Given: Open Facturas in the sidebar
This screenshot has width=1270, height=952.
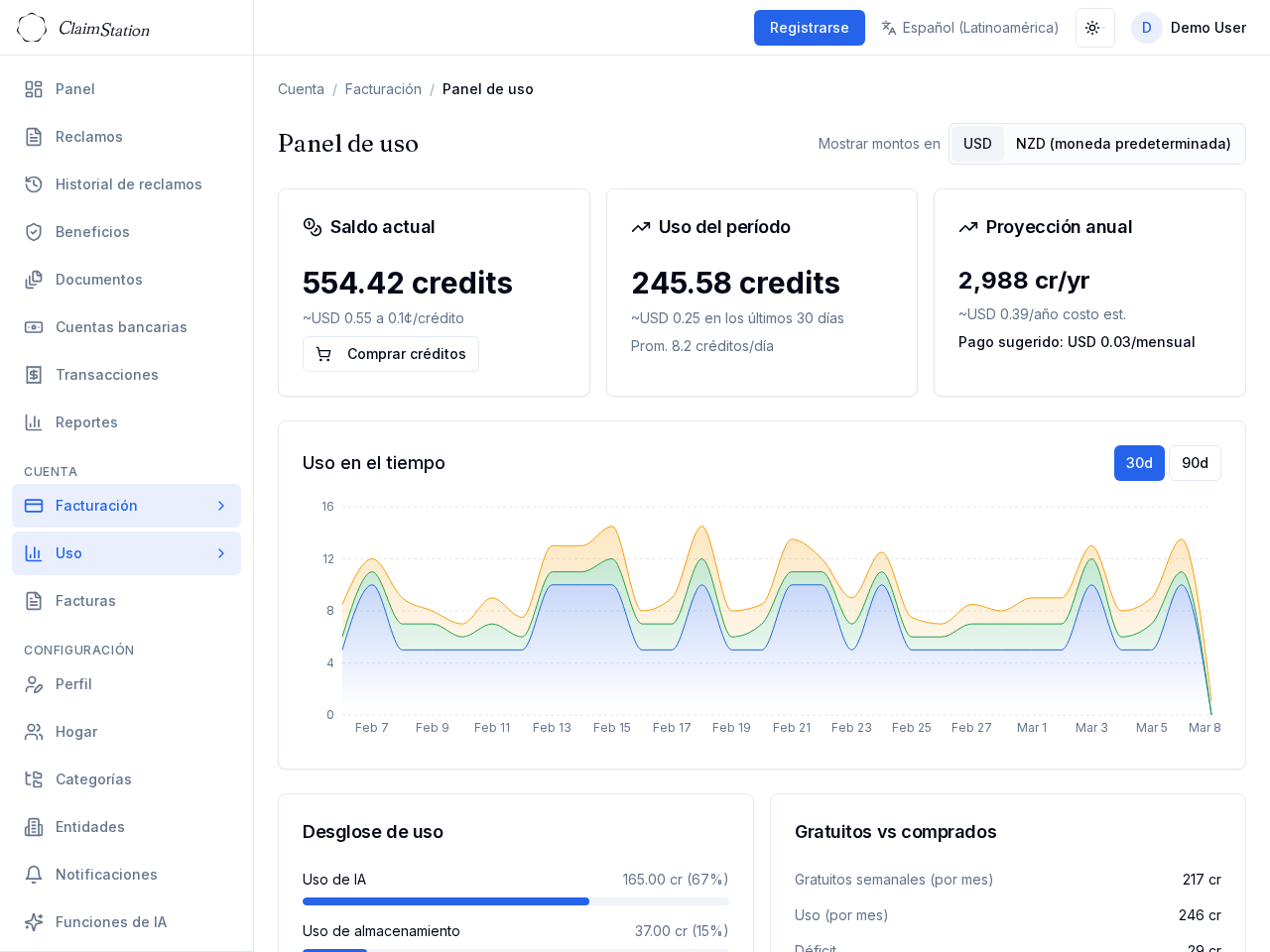Looking at the screenshot, I should pyautogui.click(x=85, y=601).
